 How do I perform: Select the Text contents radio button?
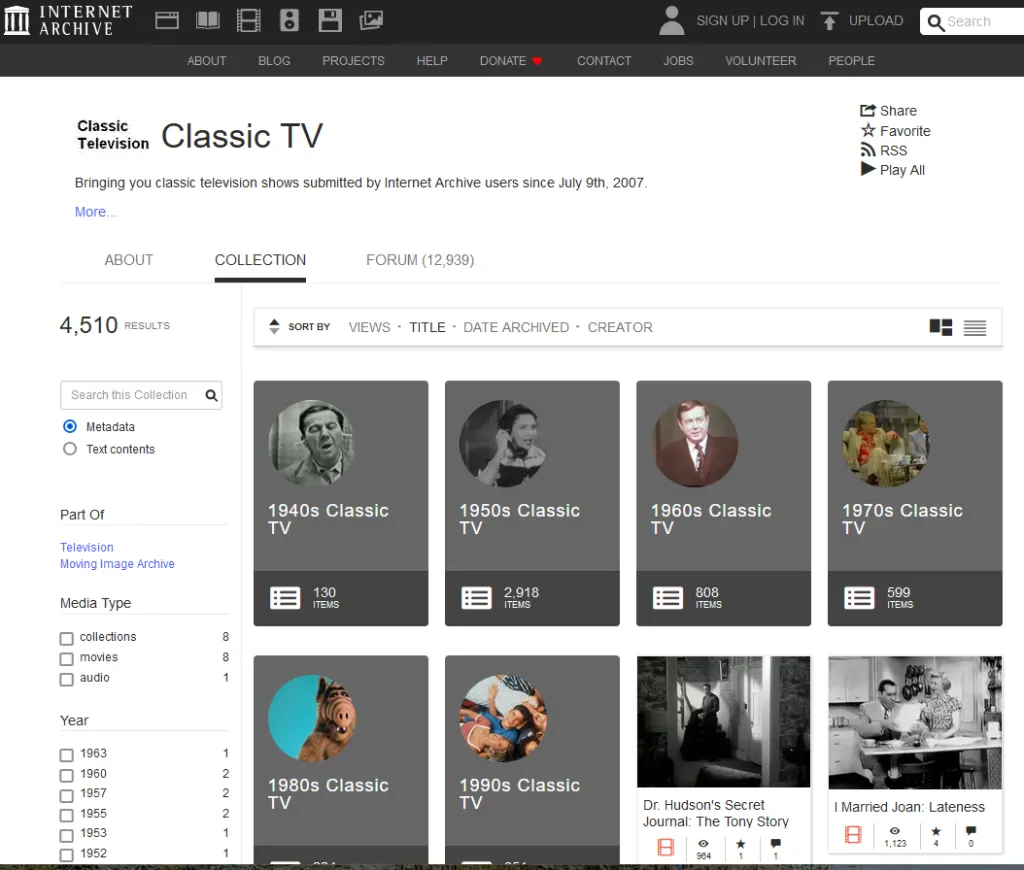click(x=70, y=449)
